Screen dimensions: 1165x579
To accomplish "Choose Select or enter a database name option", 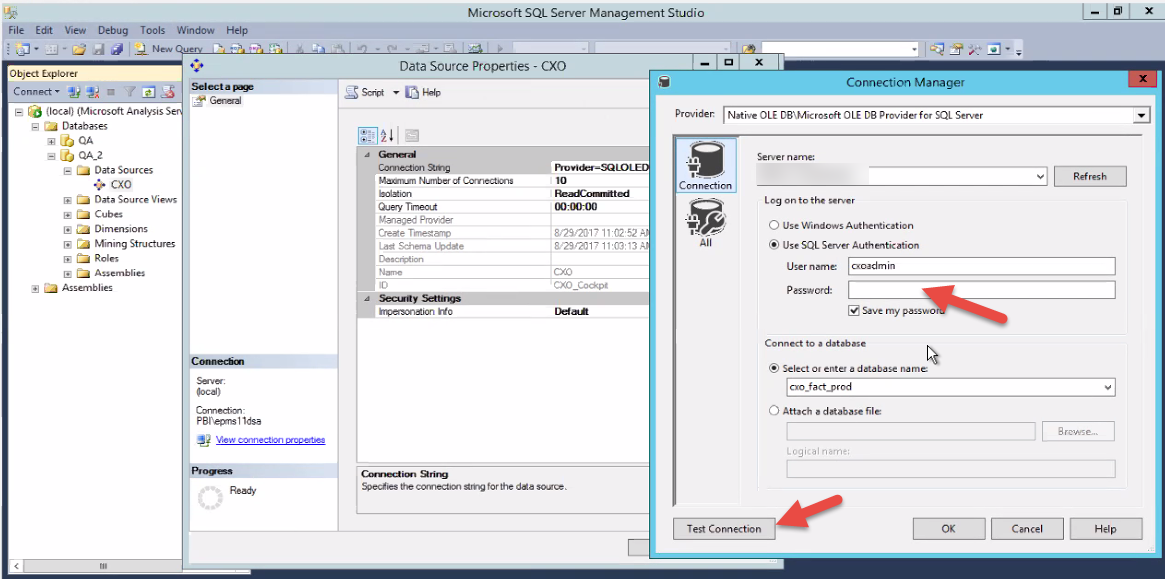I will pyautogui.click(x=774, y=368).
